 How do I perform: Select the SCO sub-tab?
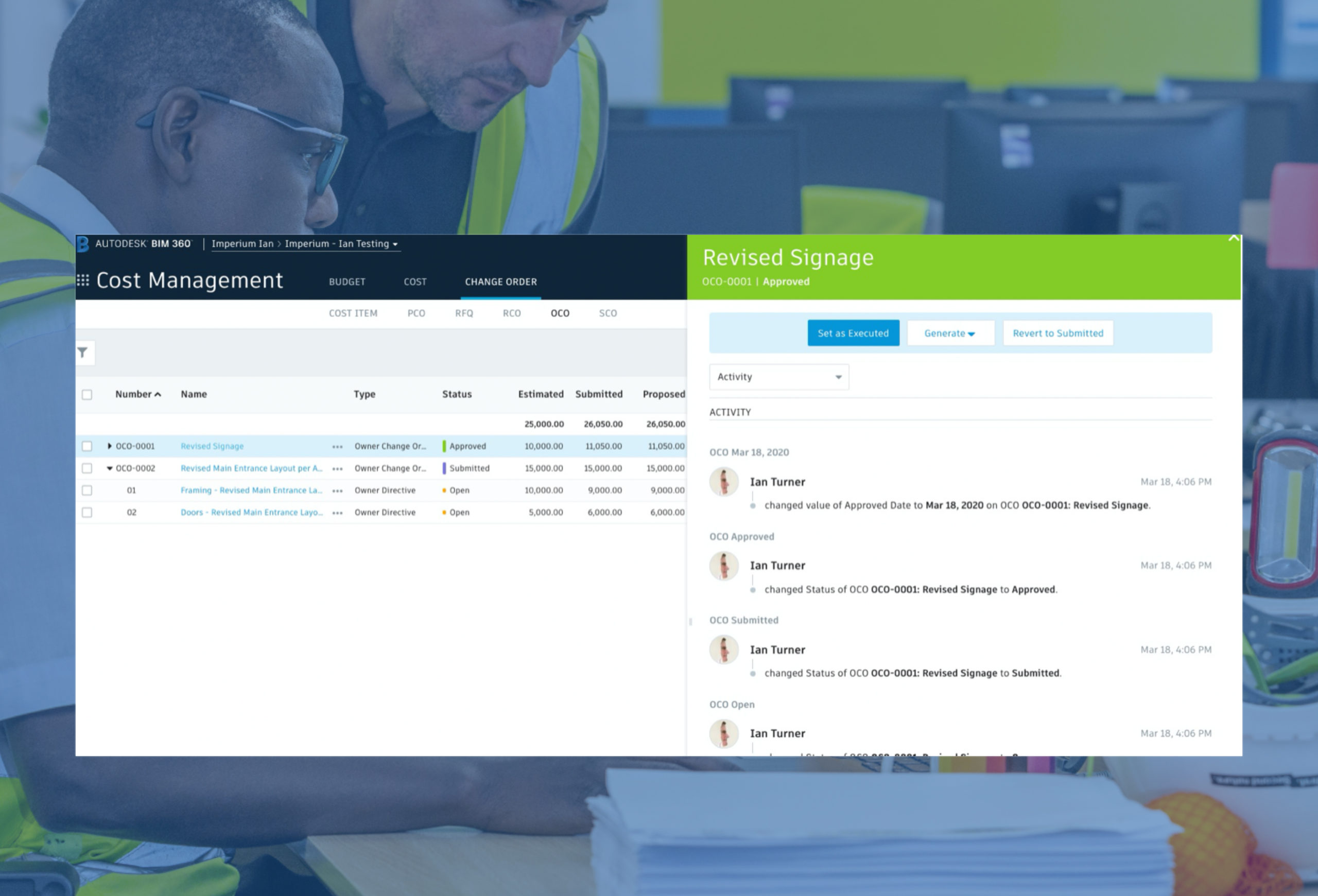[x=607, y=313]
